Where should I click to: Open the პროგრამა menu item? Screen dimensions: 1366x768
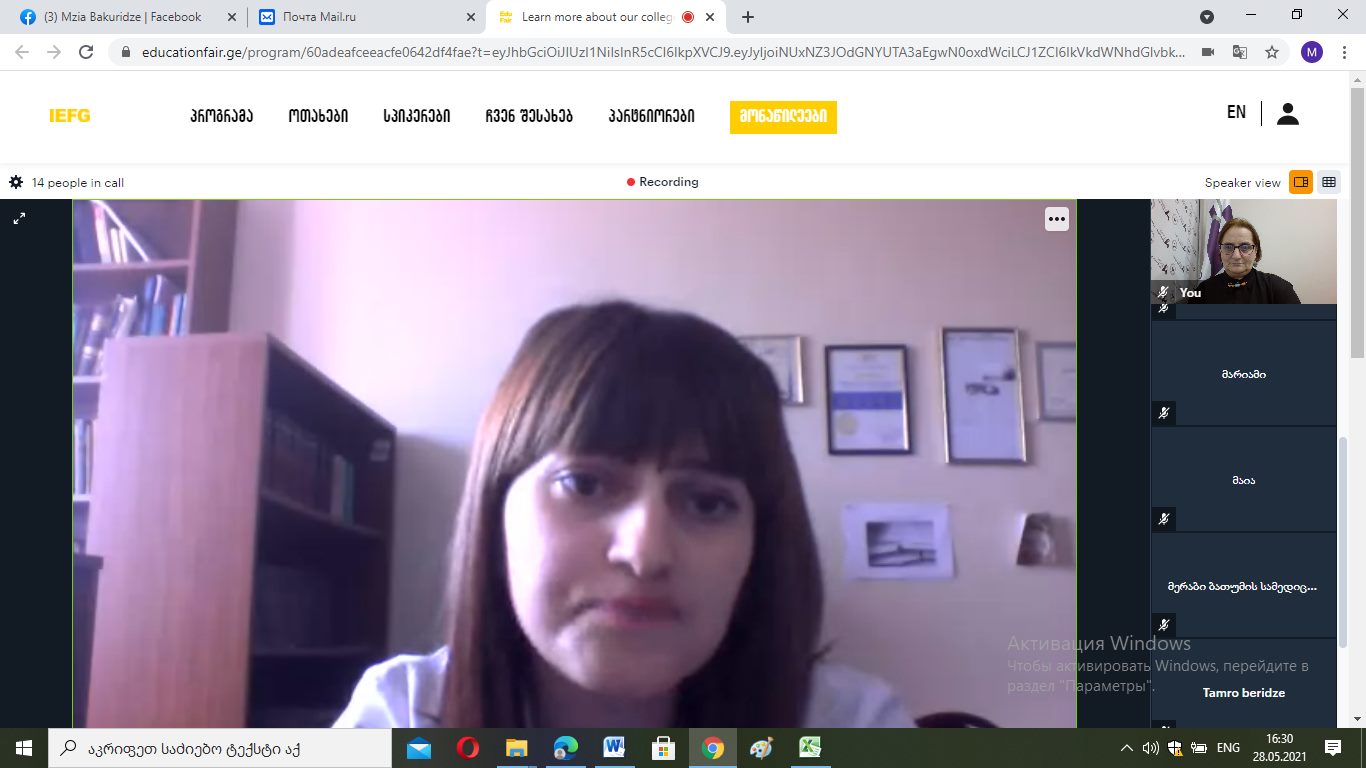221,116
